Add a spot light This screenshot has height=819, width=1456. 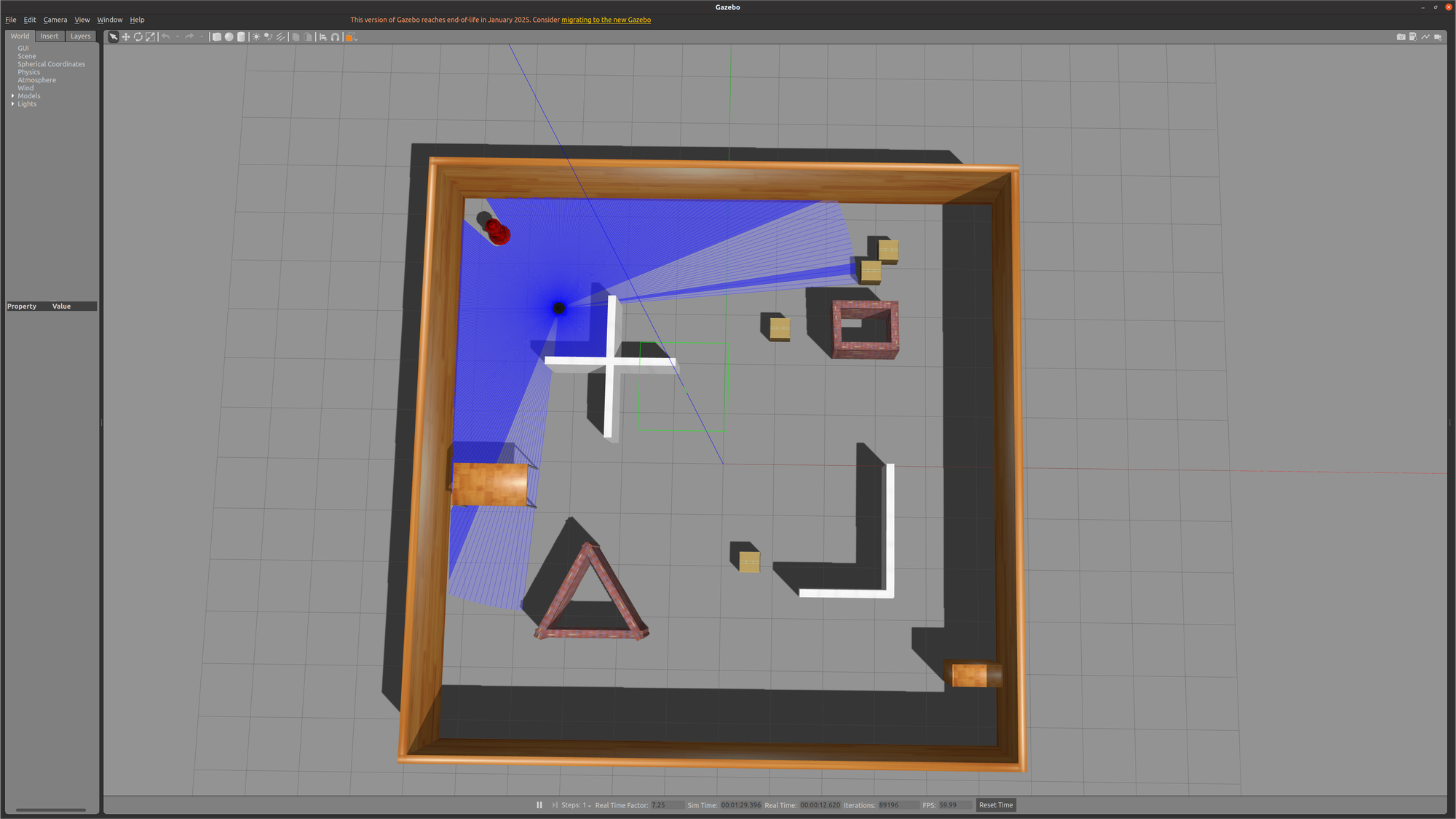tap(268, 36)
